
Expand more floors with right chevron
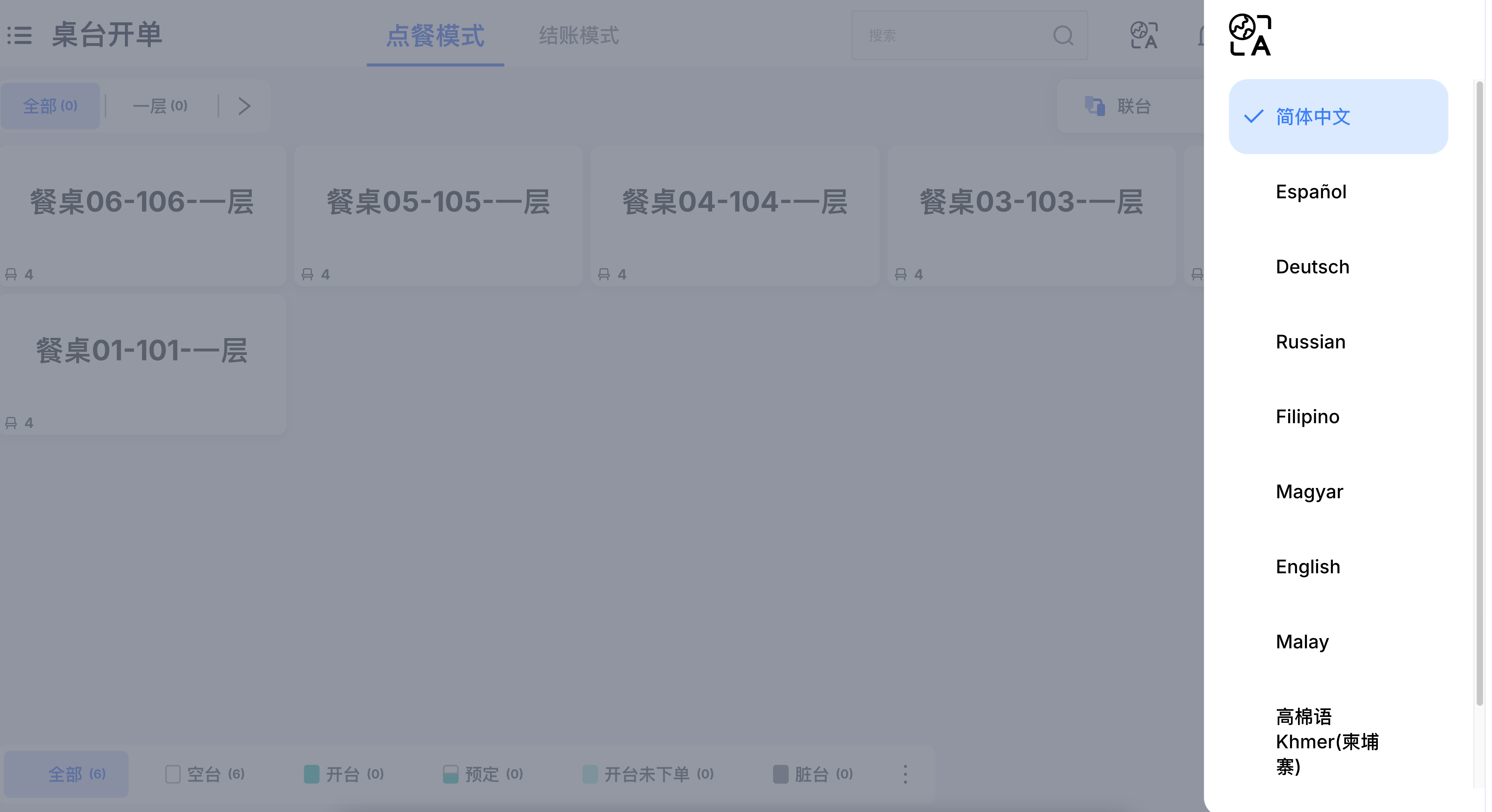point(244,106)
